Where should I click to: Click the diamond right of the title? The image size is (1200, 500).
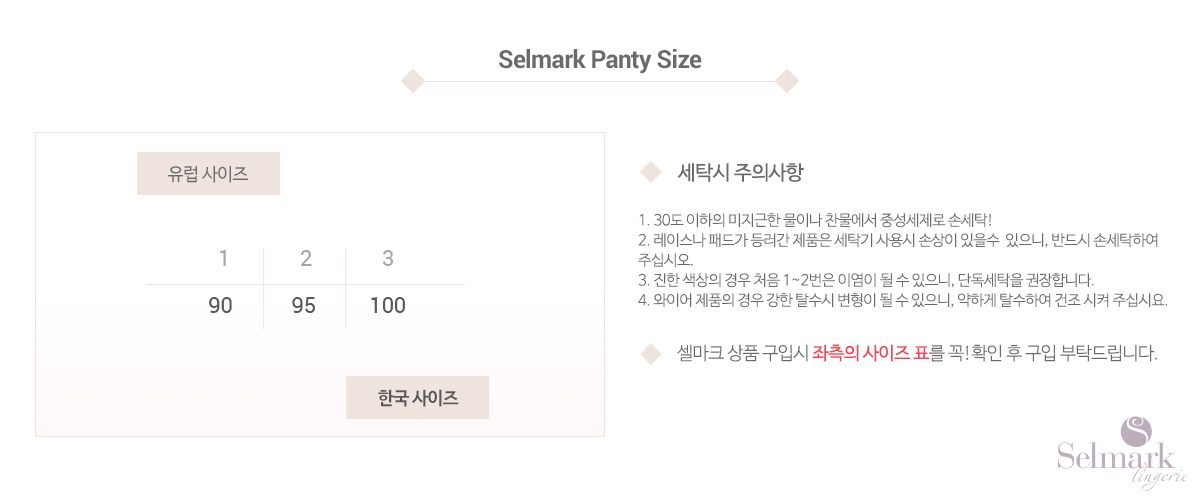[787, 81]
